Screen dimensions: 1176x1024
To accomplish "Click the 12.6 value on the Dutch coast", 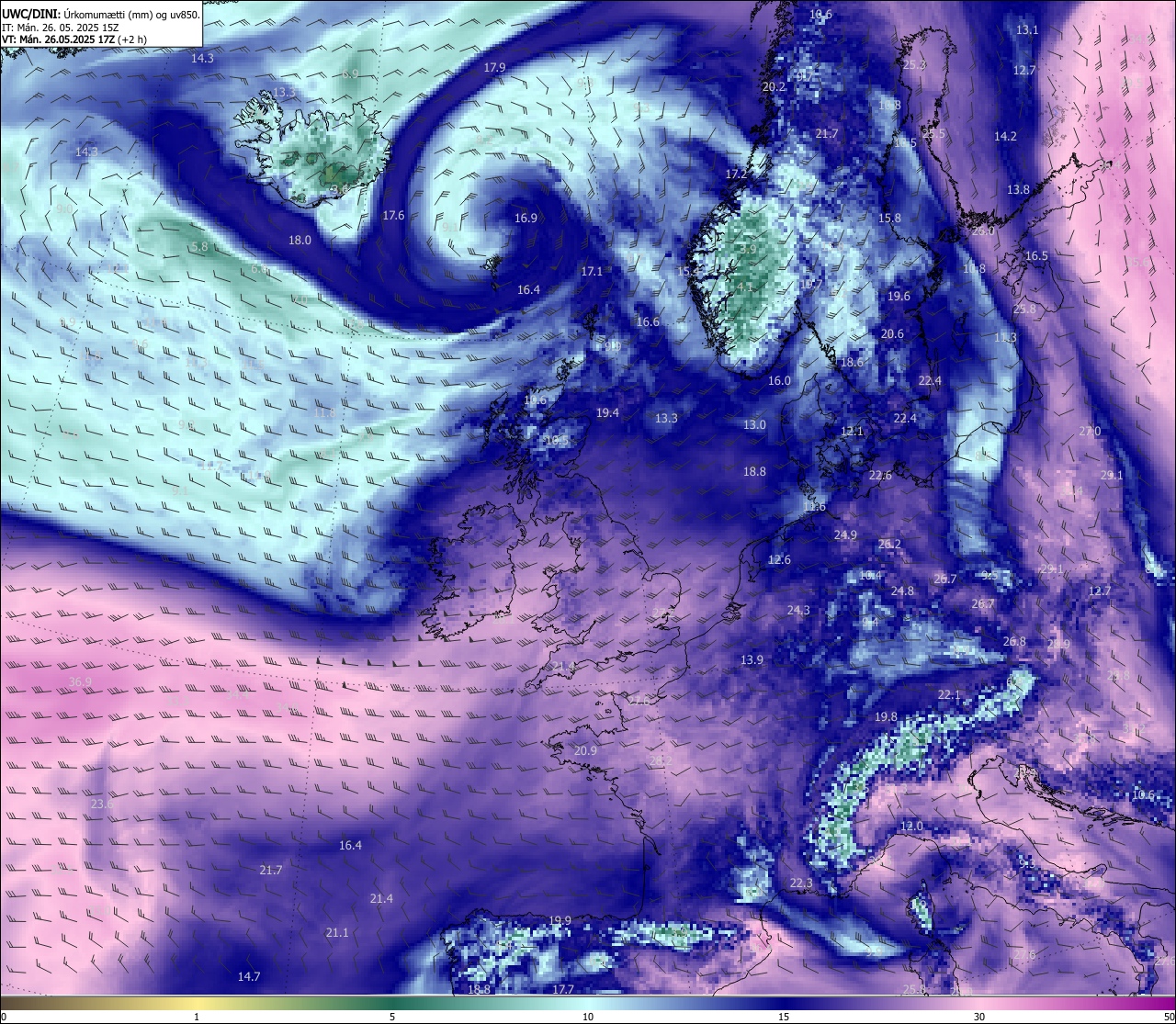I will point(779,560).
